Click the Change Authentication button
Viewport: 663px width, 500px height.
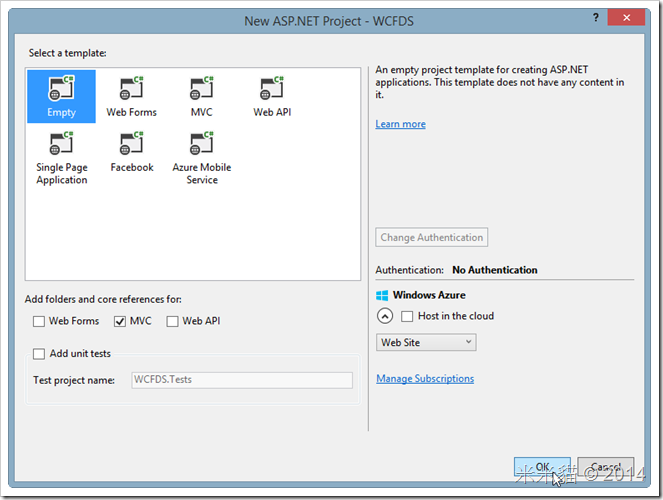pos(431,237)
